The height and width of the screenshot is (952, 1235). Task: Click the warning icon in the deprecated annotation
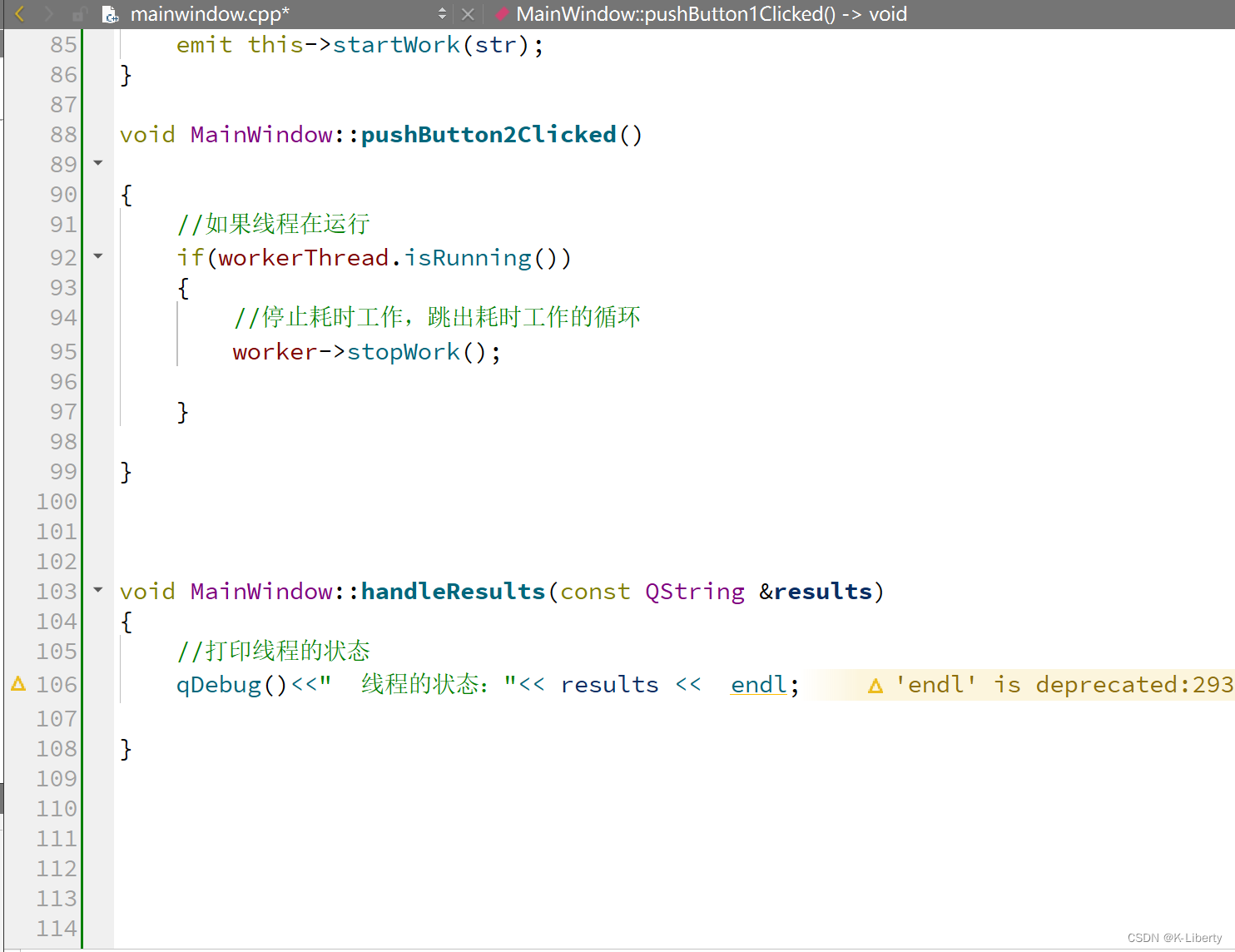pyautogui.click(x=875, y=686)
